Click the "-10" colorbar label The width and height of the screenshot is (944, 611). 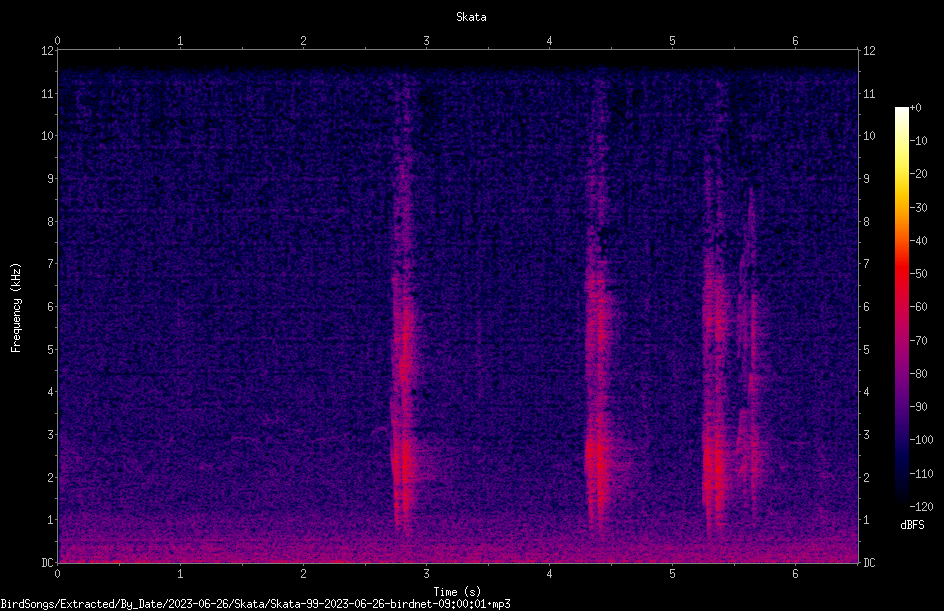click(x=918, y=141)
